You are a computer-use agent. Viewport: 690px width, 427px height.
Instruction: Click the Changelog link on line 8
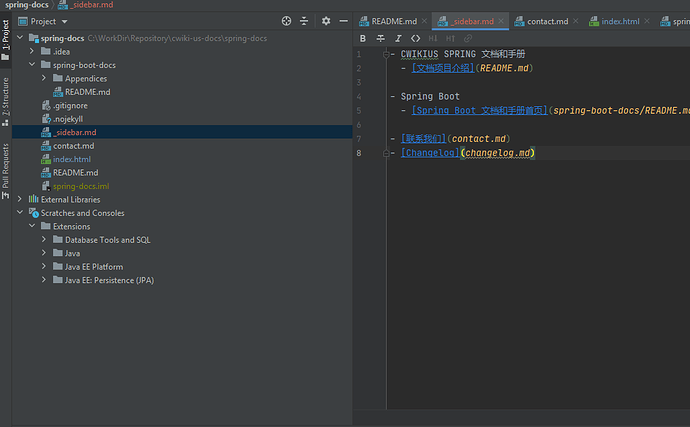430,153
